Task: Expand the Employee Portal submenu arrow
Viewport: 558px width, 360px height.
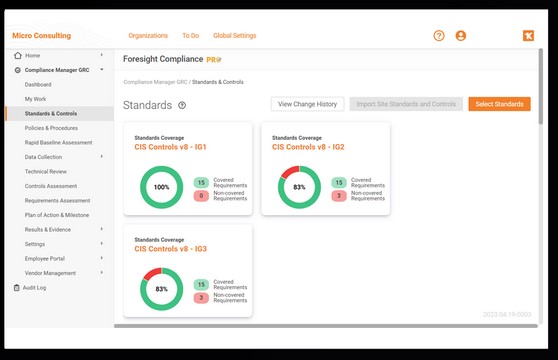Action: click(102, 258)
